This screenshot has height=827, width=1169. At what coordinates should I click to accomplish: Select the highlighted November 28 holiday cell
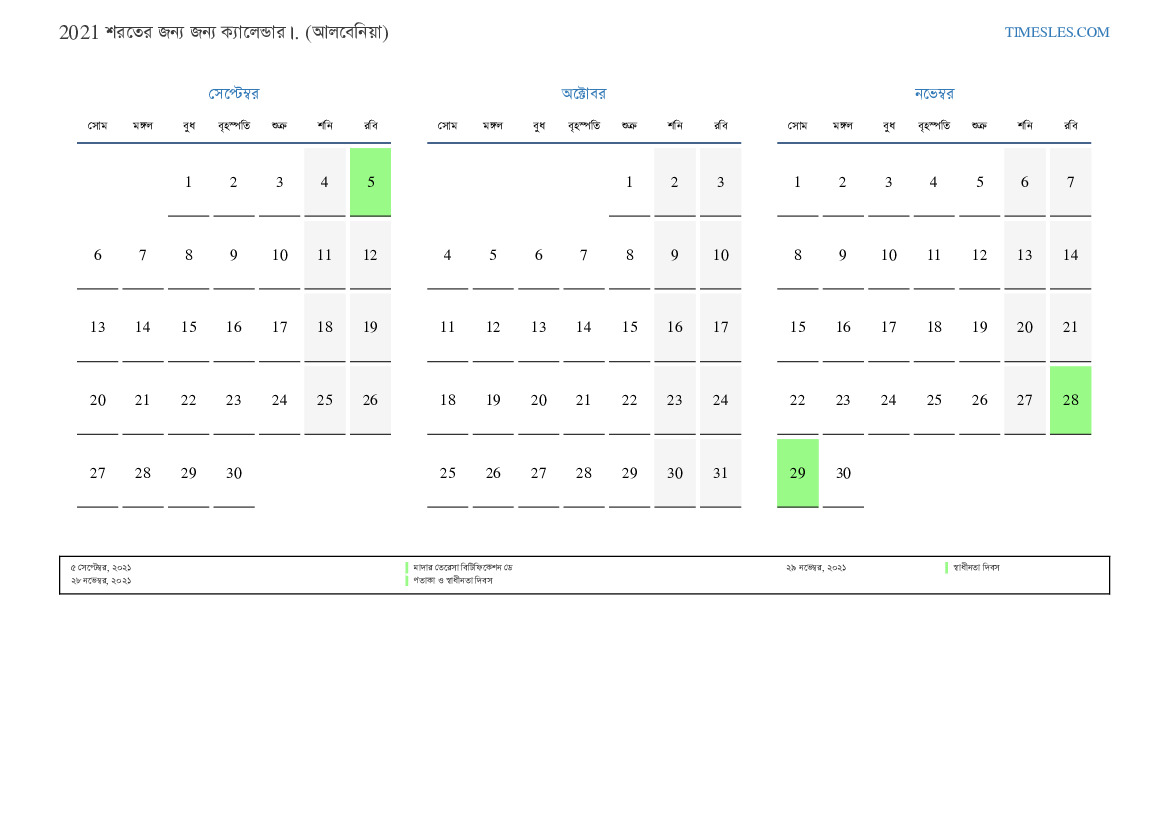1071,400
